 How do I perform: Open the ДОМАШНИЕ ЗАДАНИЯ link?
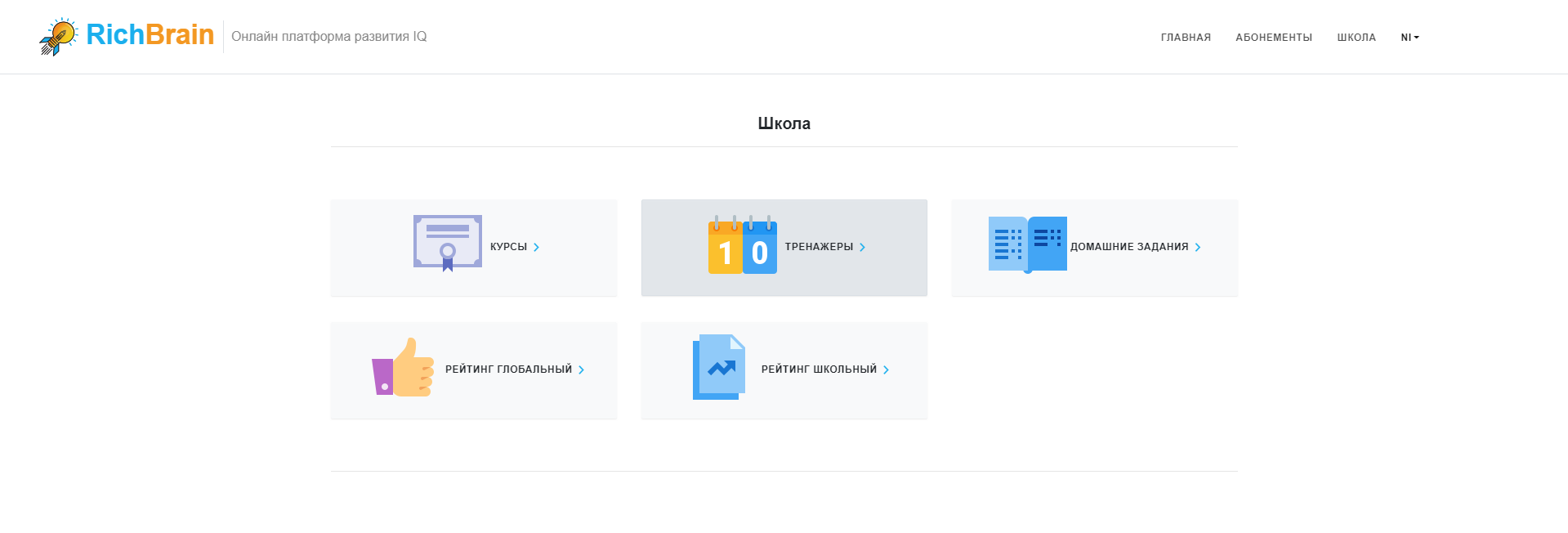[1129, 247]
